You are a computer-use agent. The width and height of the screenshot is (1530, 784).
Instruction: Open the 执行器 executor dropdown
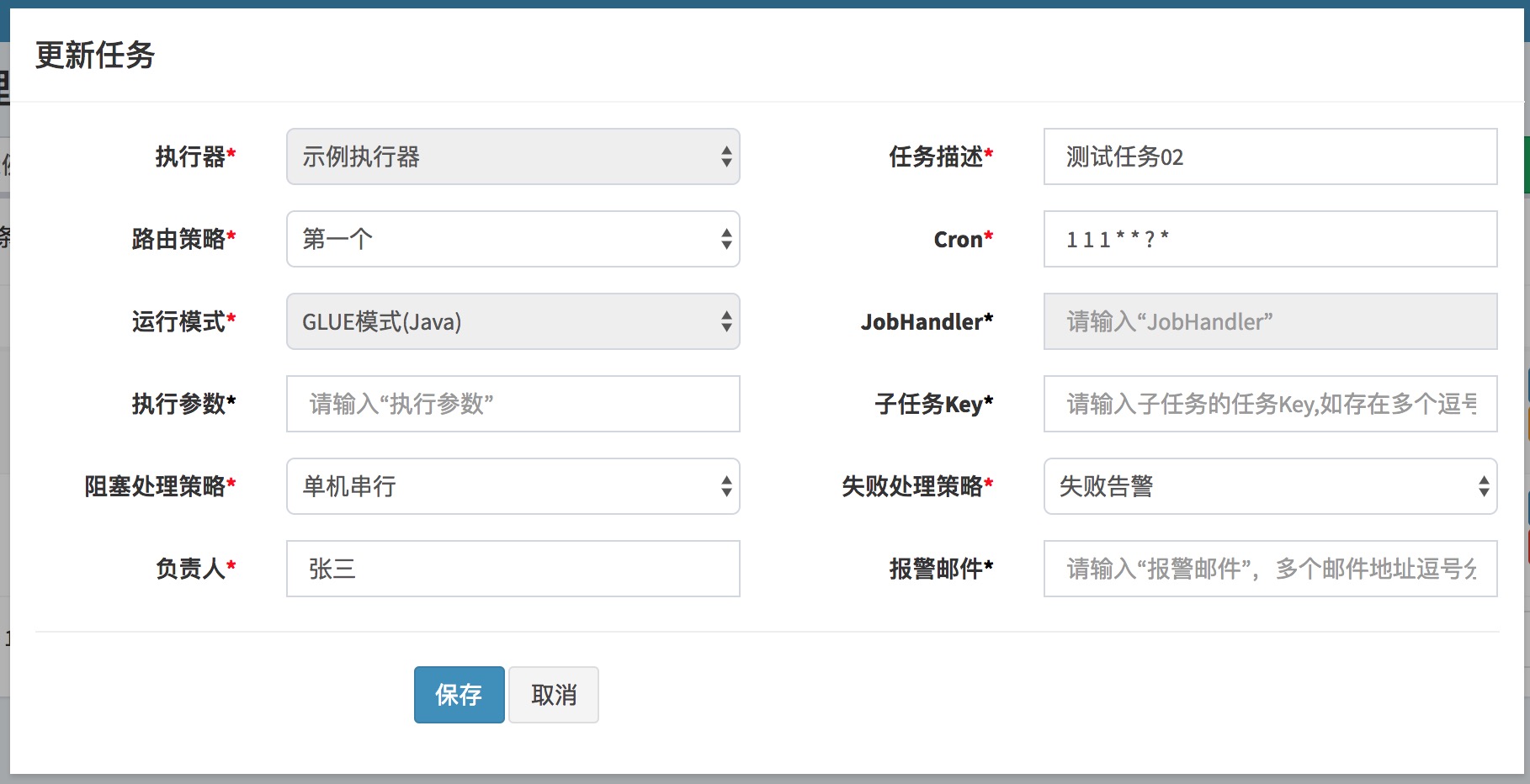513,156
